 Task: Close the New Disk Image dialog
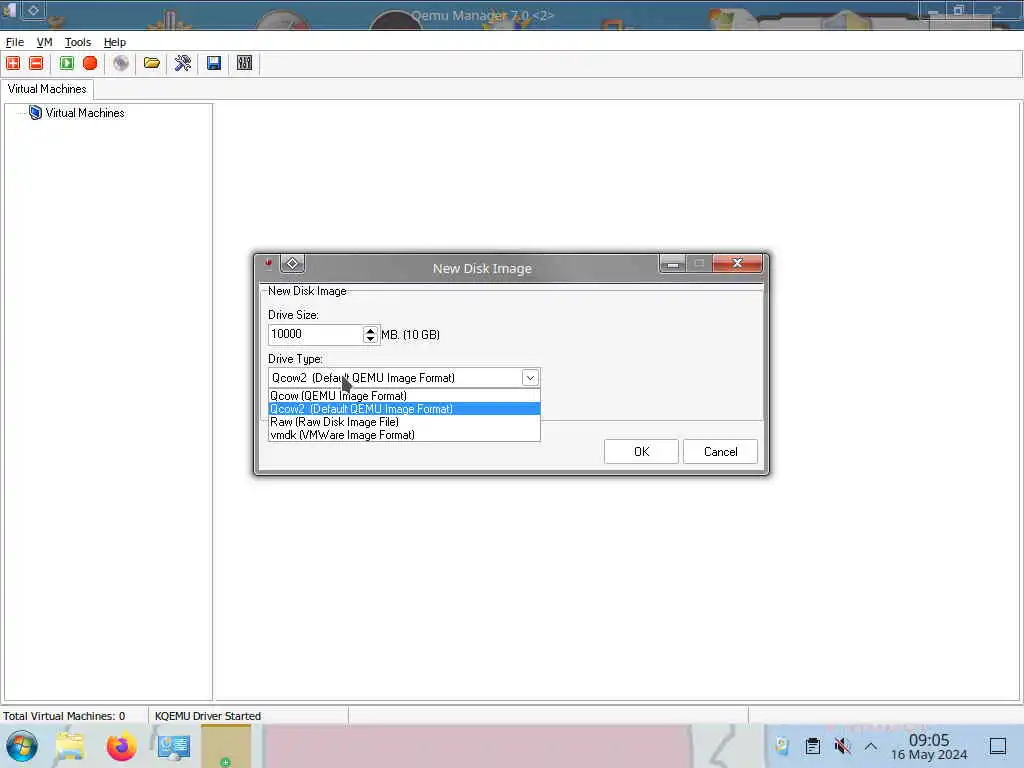click(737, 263)
